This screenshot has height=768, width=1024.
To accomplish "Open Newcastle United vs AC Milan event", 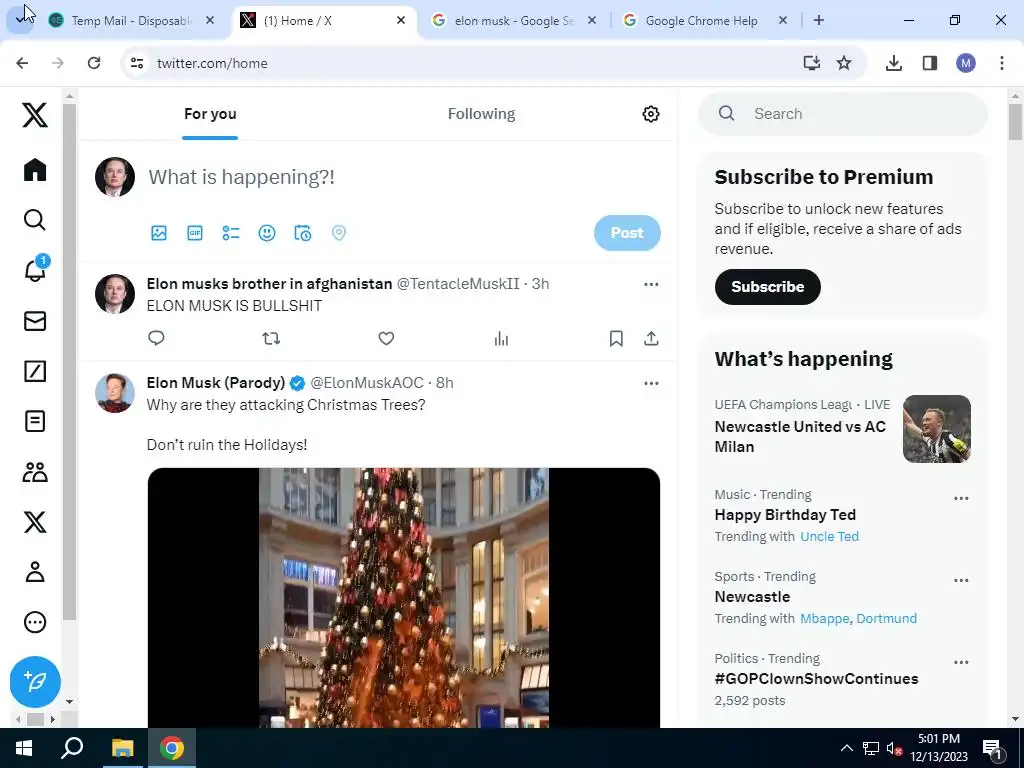I will 800,436.
